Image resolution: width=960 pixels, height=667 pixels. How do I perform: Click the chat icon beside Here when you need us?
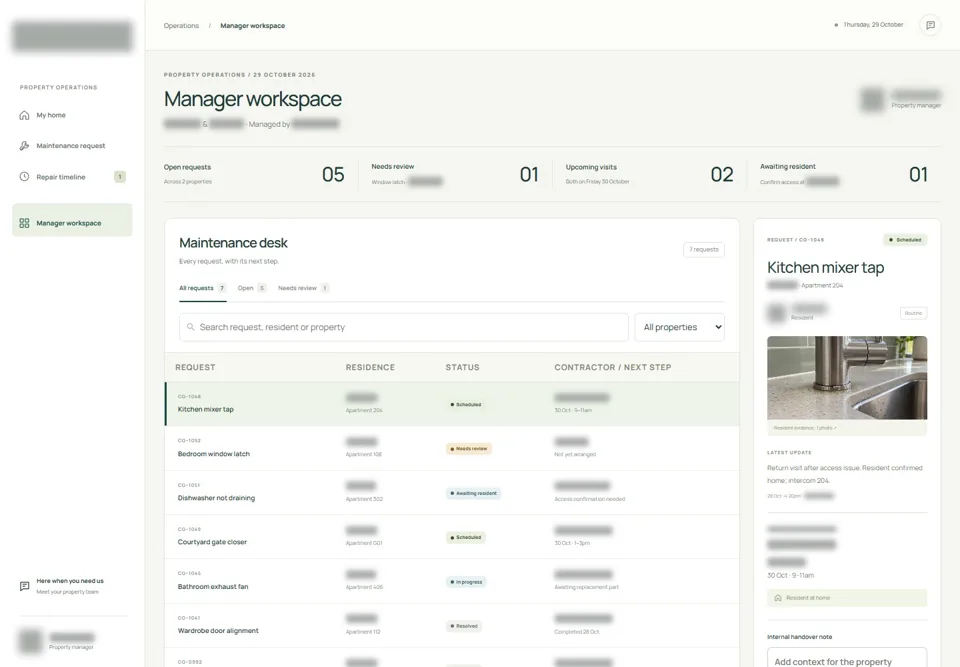(x=24, y=586)
